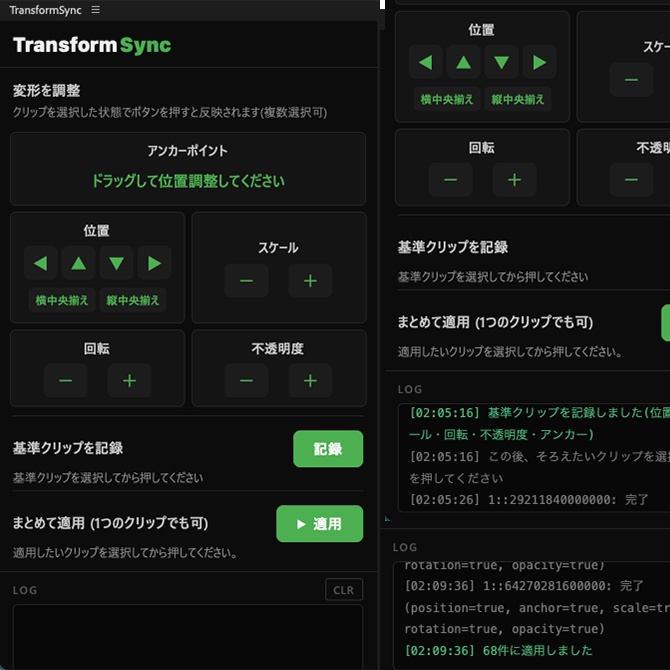Clear the log with the CLR button
The image size is (670, 670).
(344, 590)
